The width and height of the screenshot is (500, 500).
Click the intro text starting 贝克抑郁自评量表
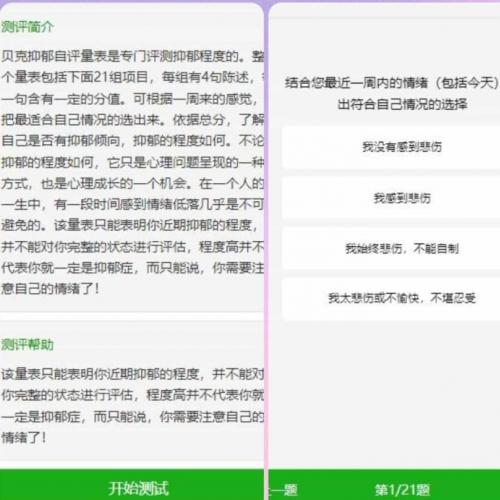coord(132,172)
